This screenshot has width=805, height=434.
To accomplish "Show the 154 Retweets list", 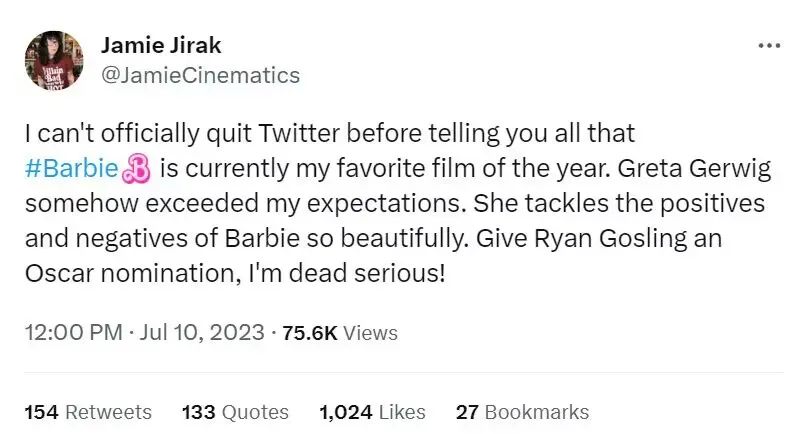I will pos(88,412).
